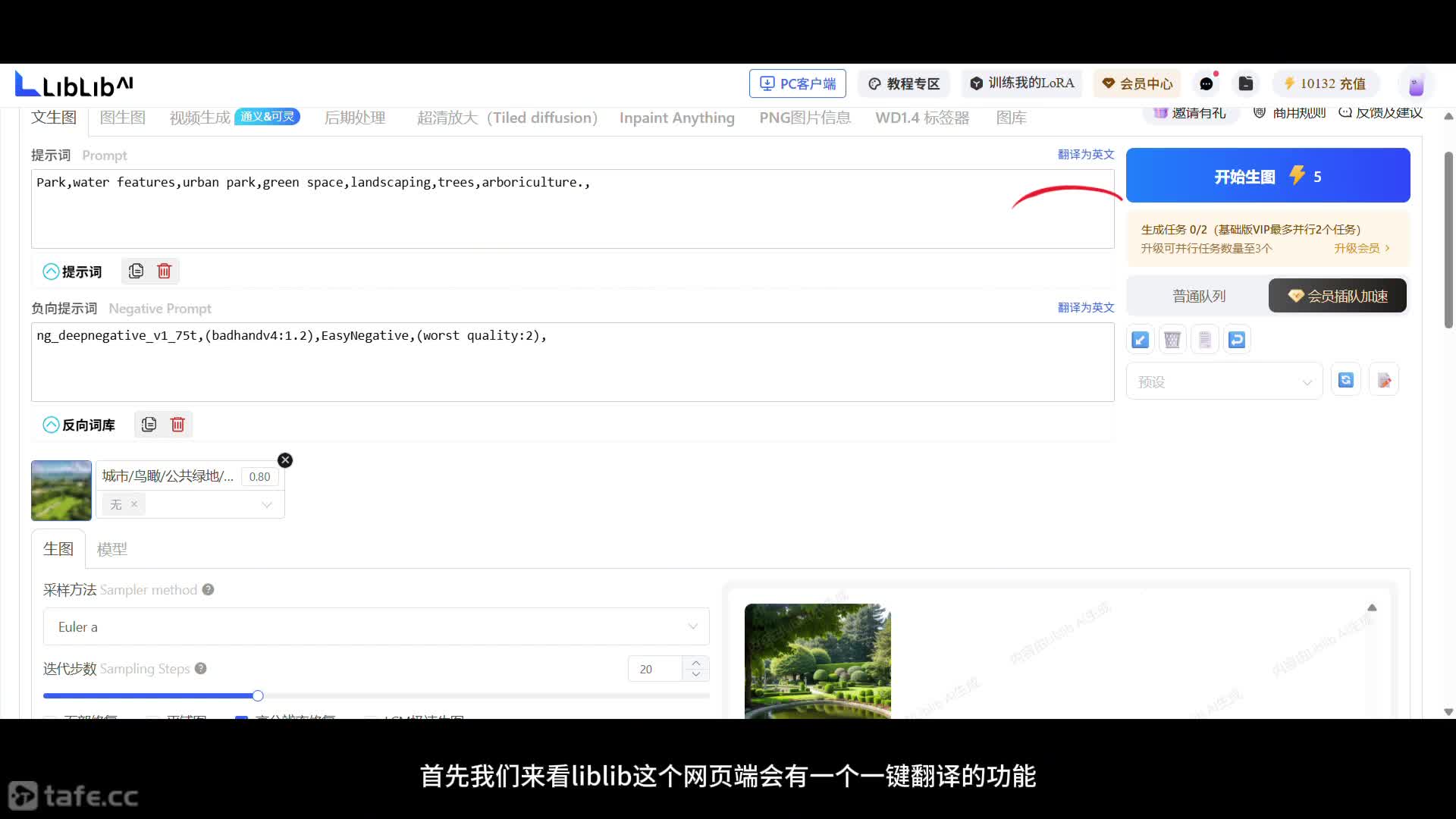The height and width of the screenshot is (819, 1456).
Task: Delete the positive prompt with red trash icon
Action: (x=164, y=271)
